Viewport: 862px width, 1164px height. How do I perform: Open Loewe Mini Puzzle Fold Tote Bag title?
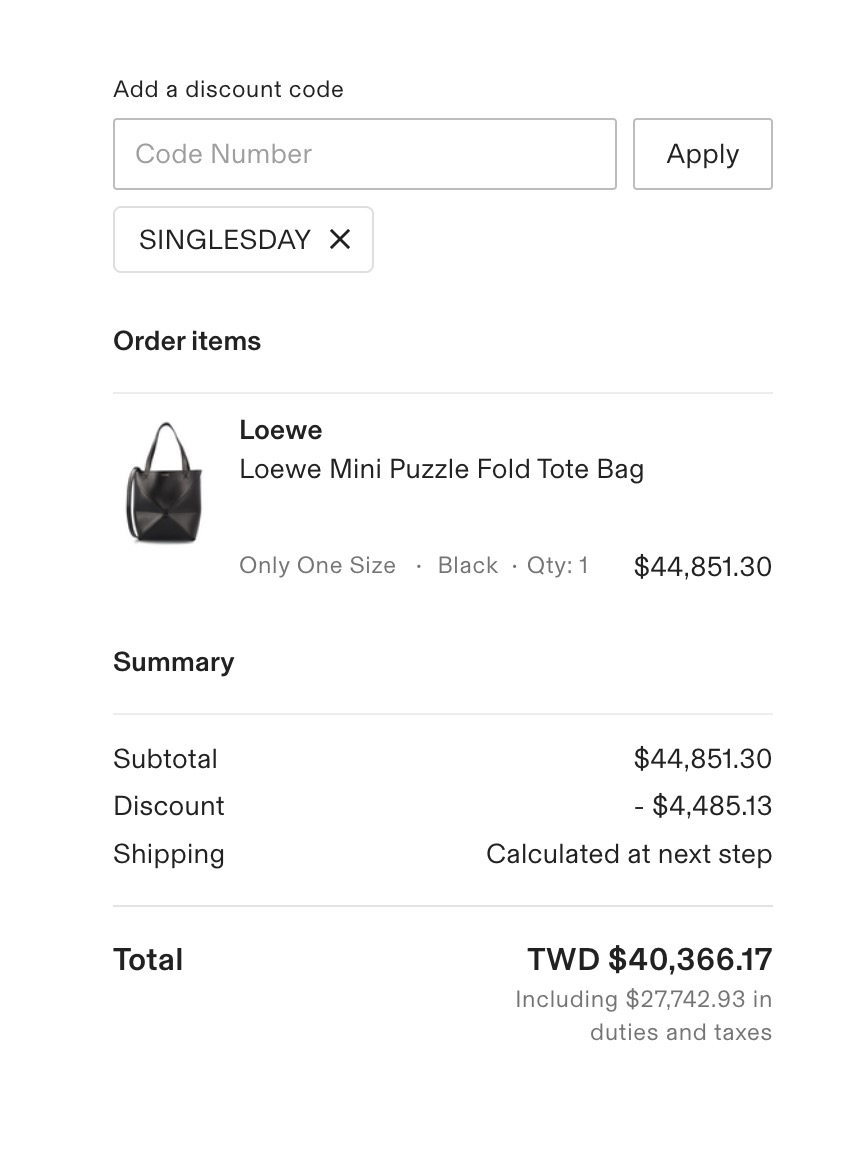click(441, 469)
